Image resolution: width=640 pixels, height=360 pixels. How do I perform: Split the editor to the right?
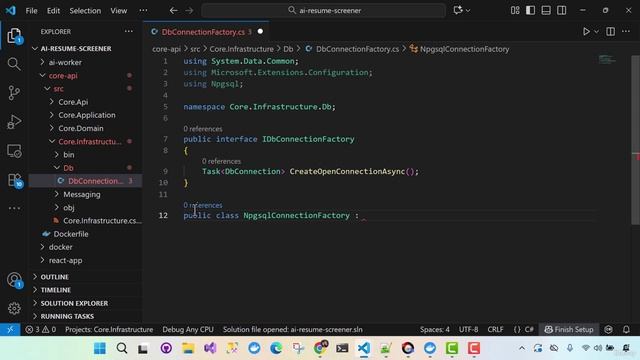tap(610, 31)
